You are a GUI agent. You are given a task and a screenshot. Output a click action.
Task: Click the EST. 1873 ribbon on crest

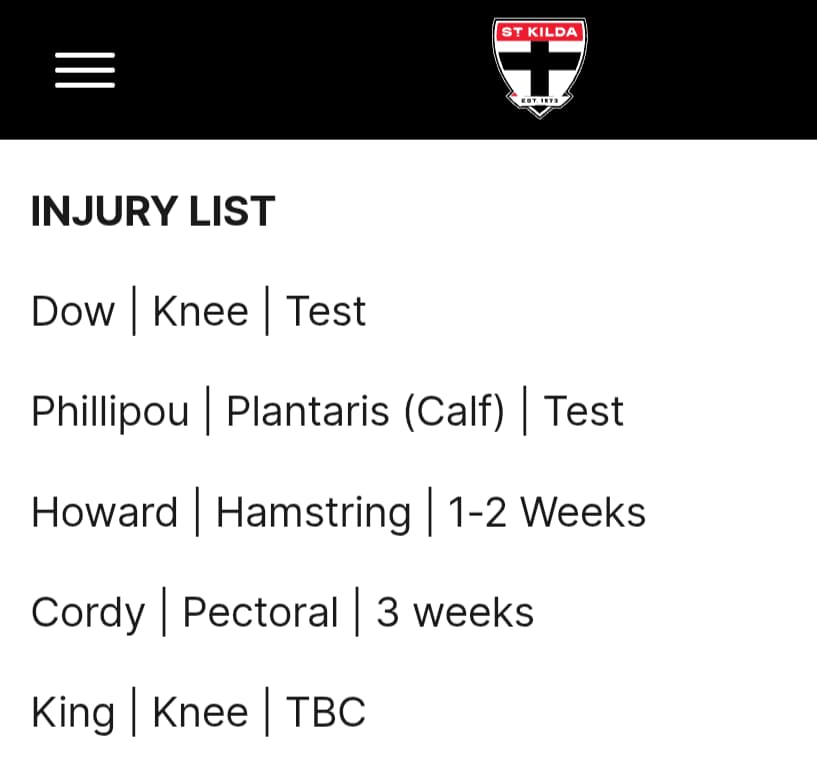540,101
